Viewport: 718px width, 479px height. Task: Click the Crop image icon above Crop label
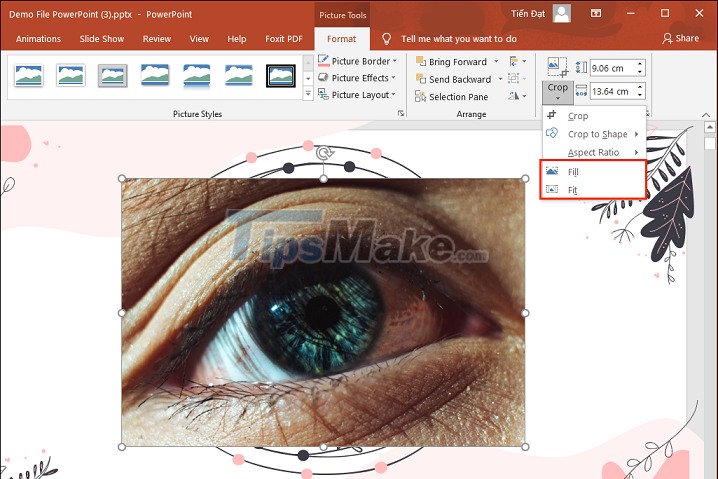pyautogui.click(x=557, y=67)
